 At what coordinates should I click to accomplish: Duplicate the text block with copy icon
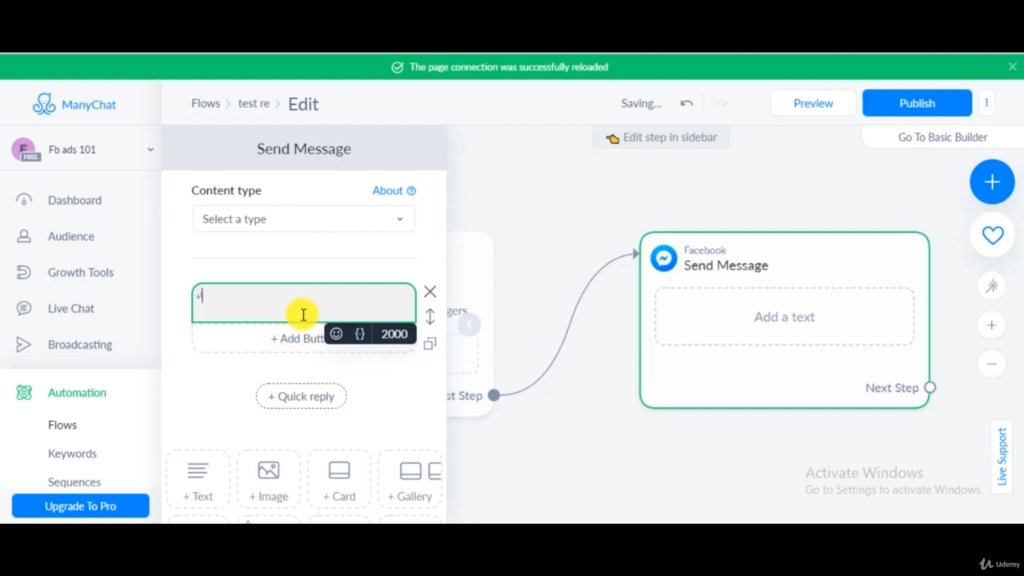(430, 344)
